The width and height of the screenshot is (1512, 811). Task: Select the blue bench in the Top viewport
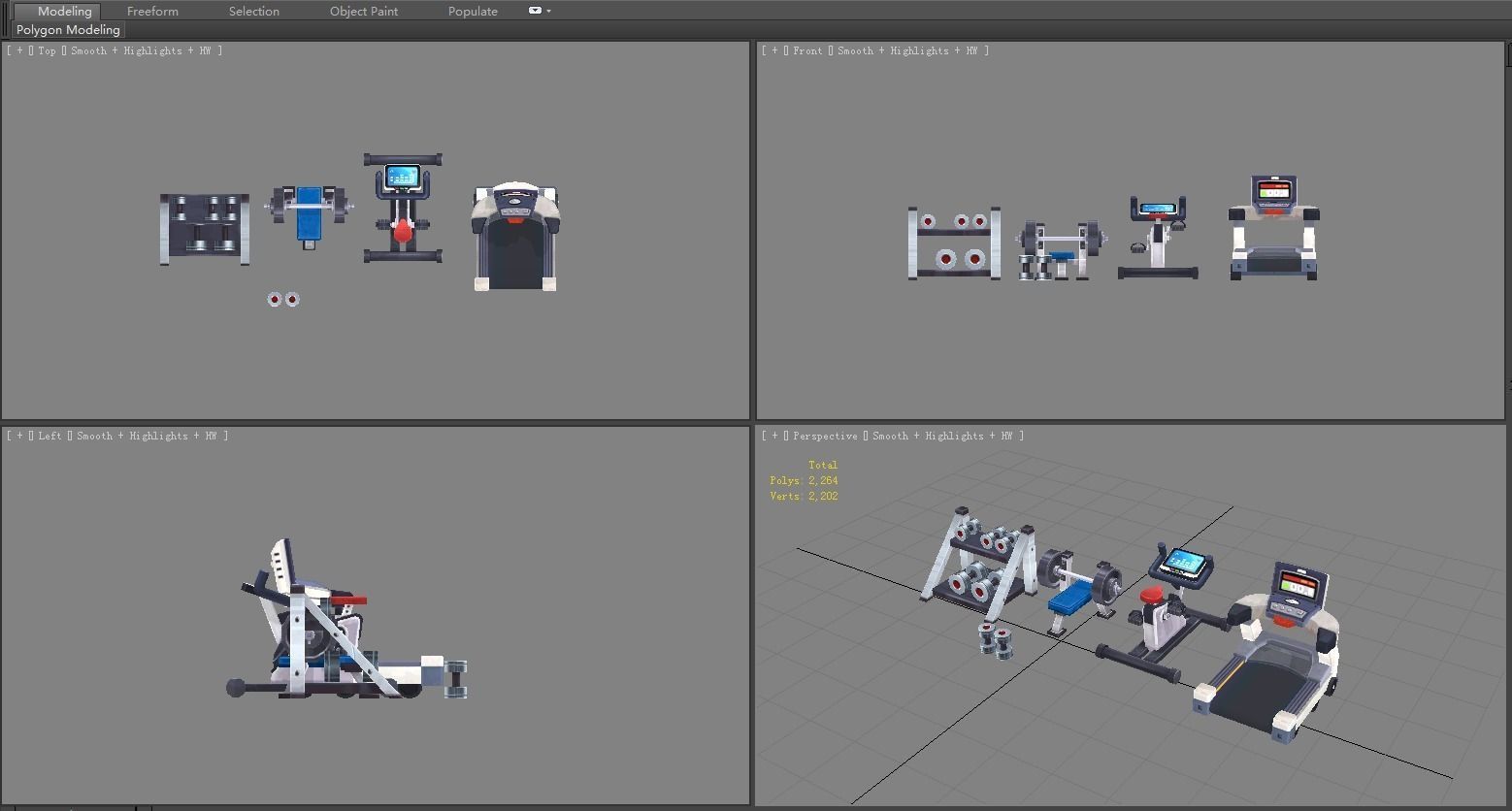coord(309,215)
